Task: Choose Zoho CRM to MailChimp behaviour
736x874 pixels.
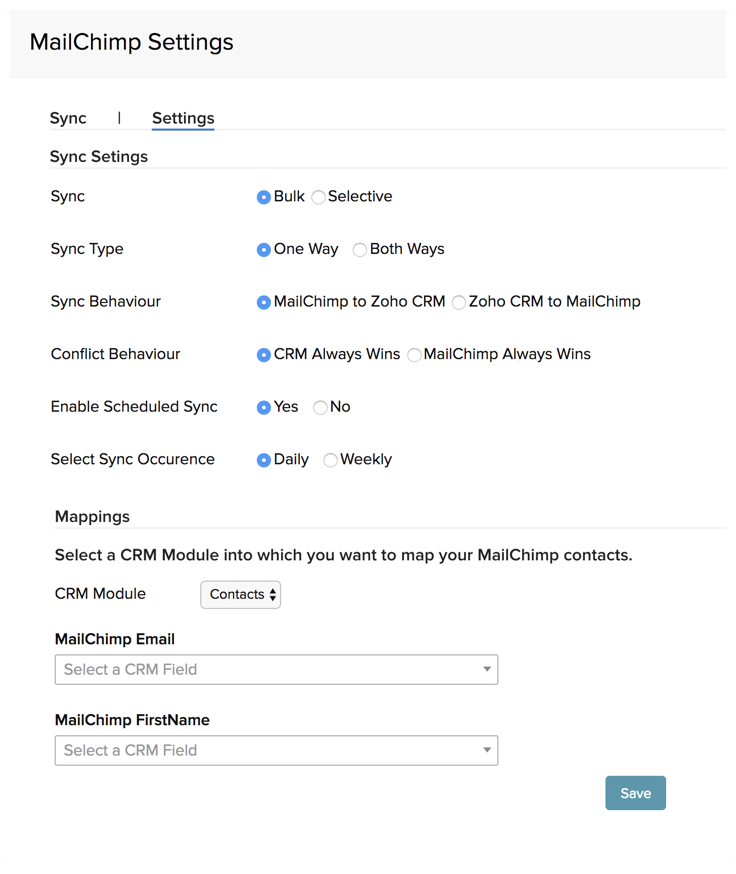Action: [459, 302]
